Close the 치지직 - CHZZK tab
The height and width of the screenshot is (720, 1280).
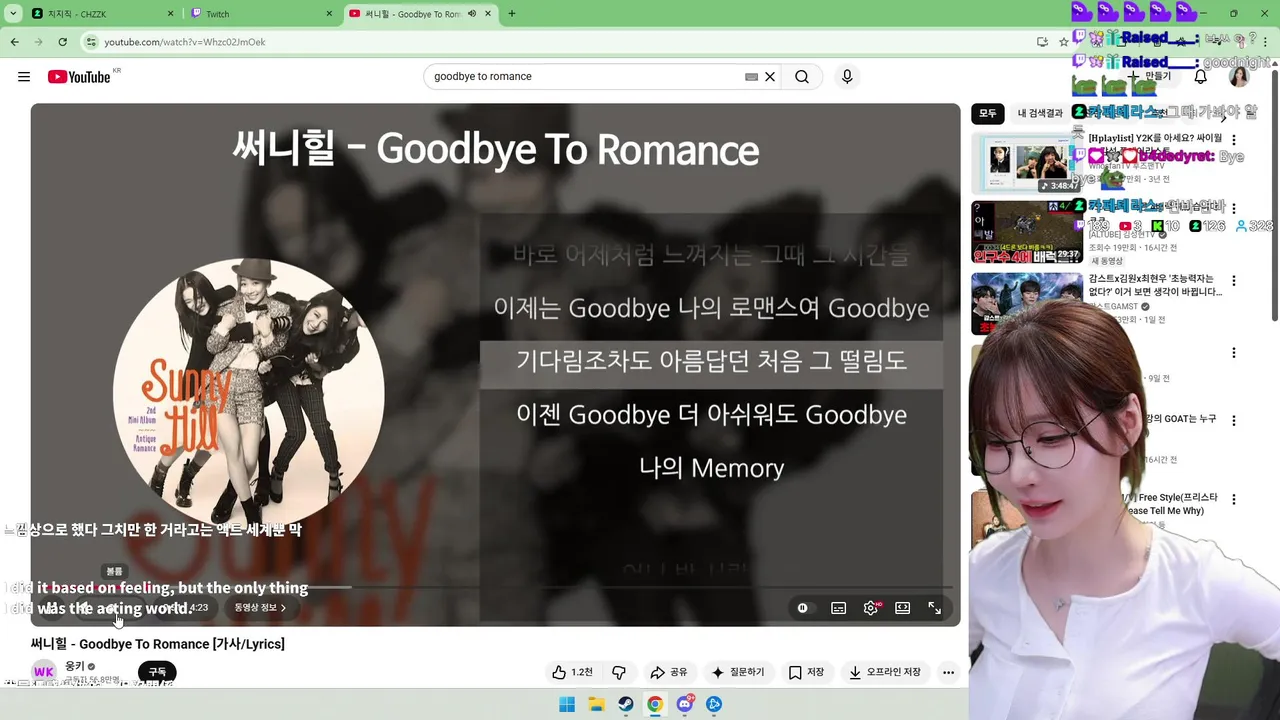[170, 14]
